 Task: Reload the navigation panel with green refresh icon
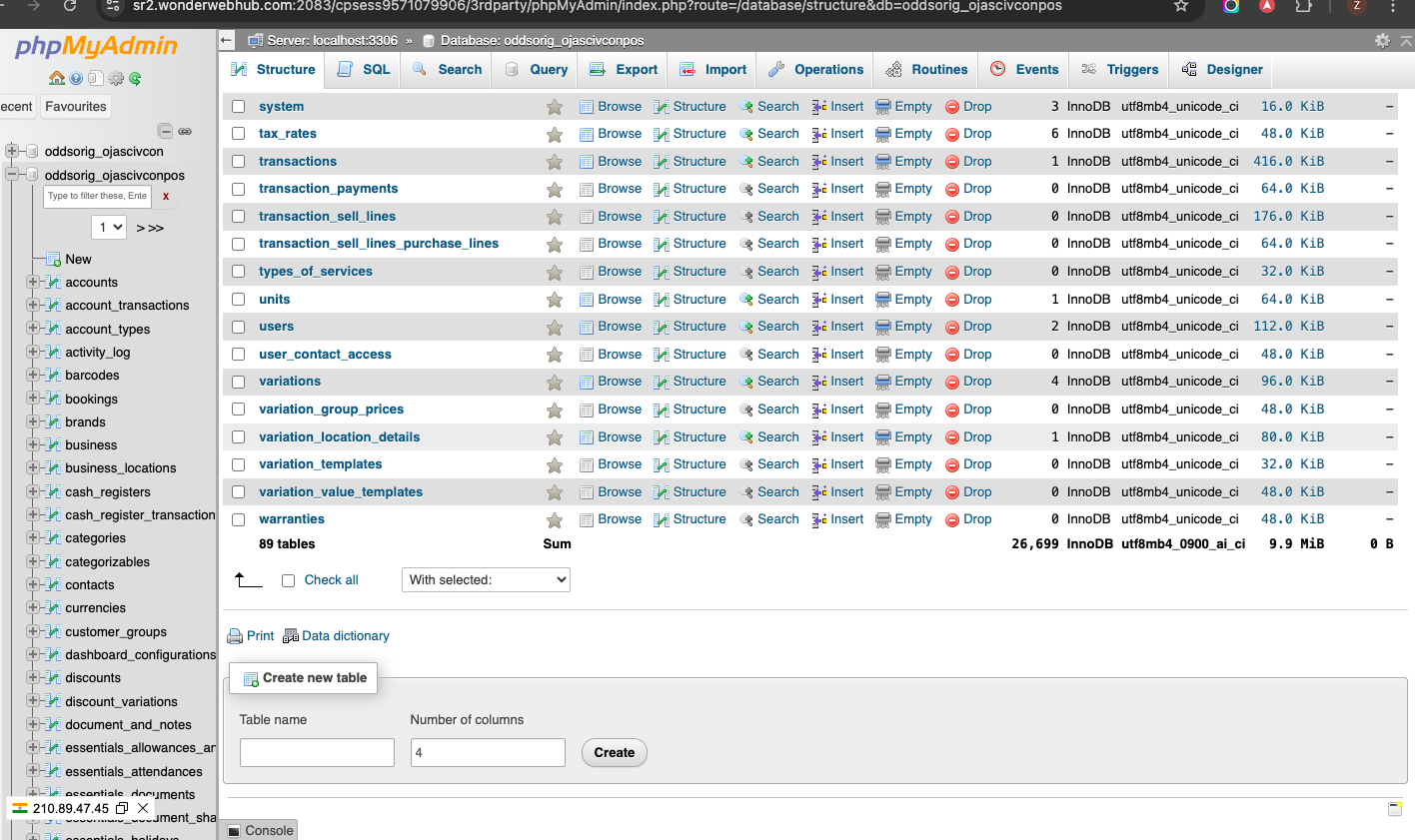(x=135, y=78)
